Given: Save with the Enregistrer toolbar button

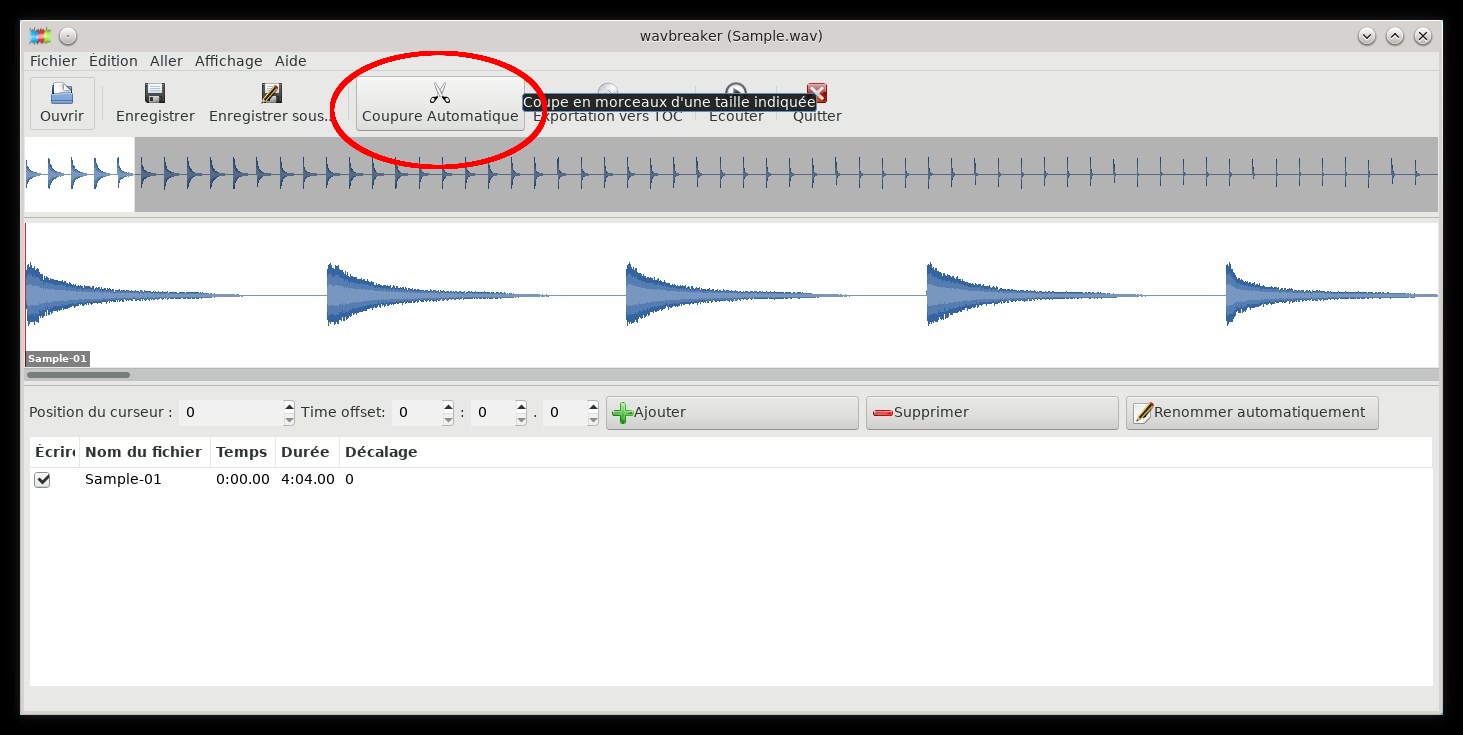Looking at the screenshot, I should pos(155,103).
